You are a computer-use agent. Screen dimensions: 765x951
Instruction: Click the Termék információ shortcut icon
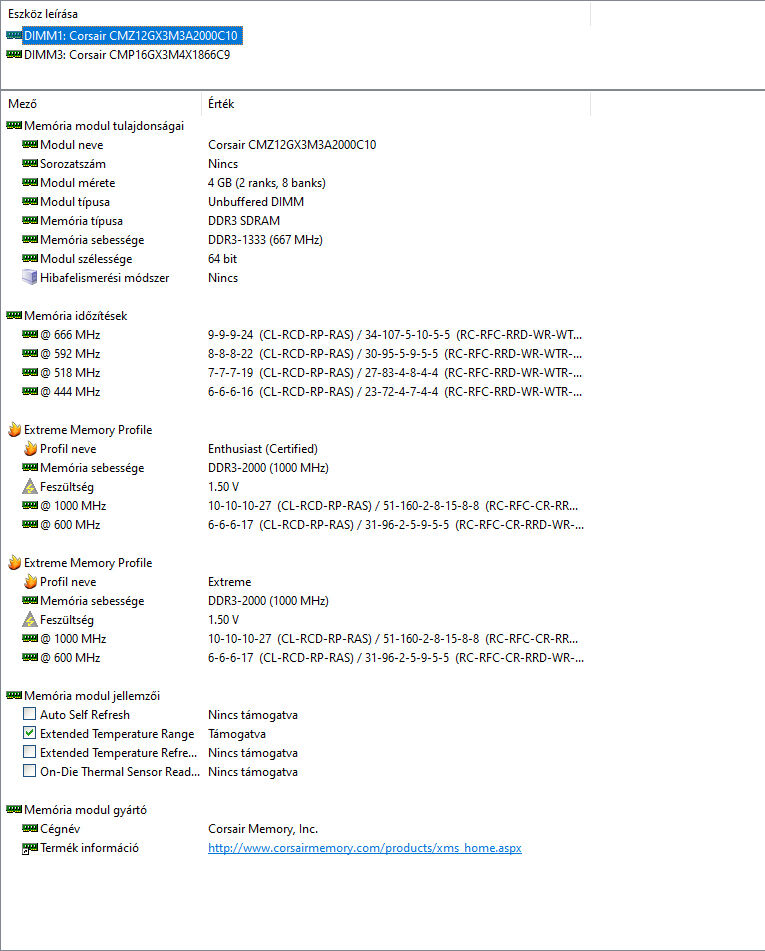(30, 848)
